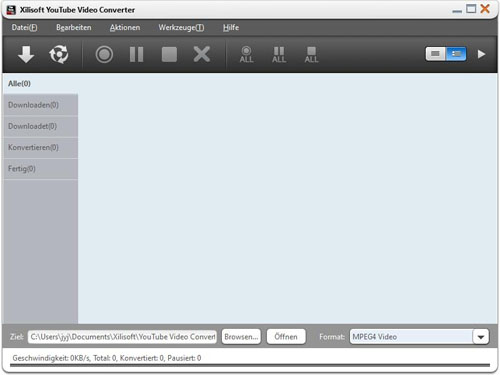
Task: Click the start record-circle icon
Action: click(x=104, y=54)
